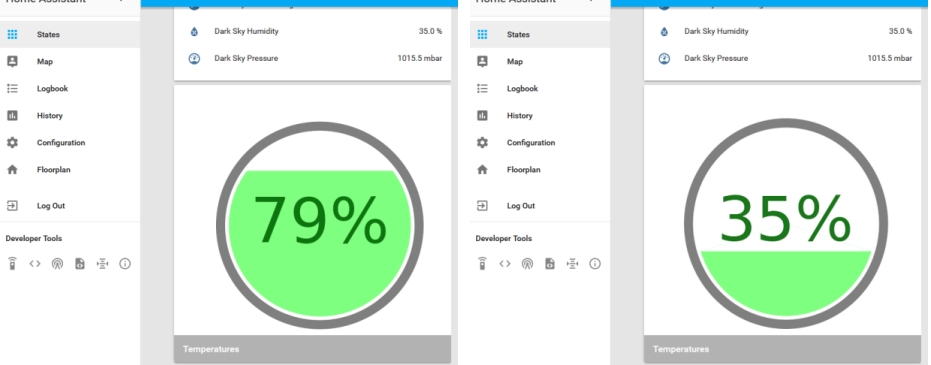This screenshot has height=365, width=931.
Task: Select States in sidebar beside the 79% gauge
Action: click(x=70, y=34)
